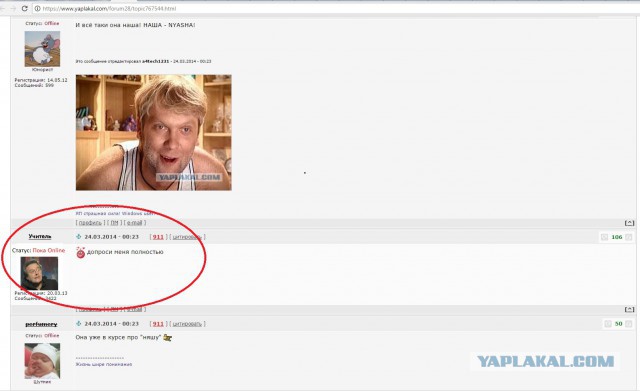View site info icon before the URL
Screen dimensions: 640x391
click(x=37, y=8)
